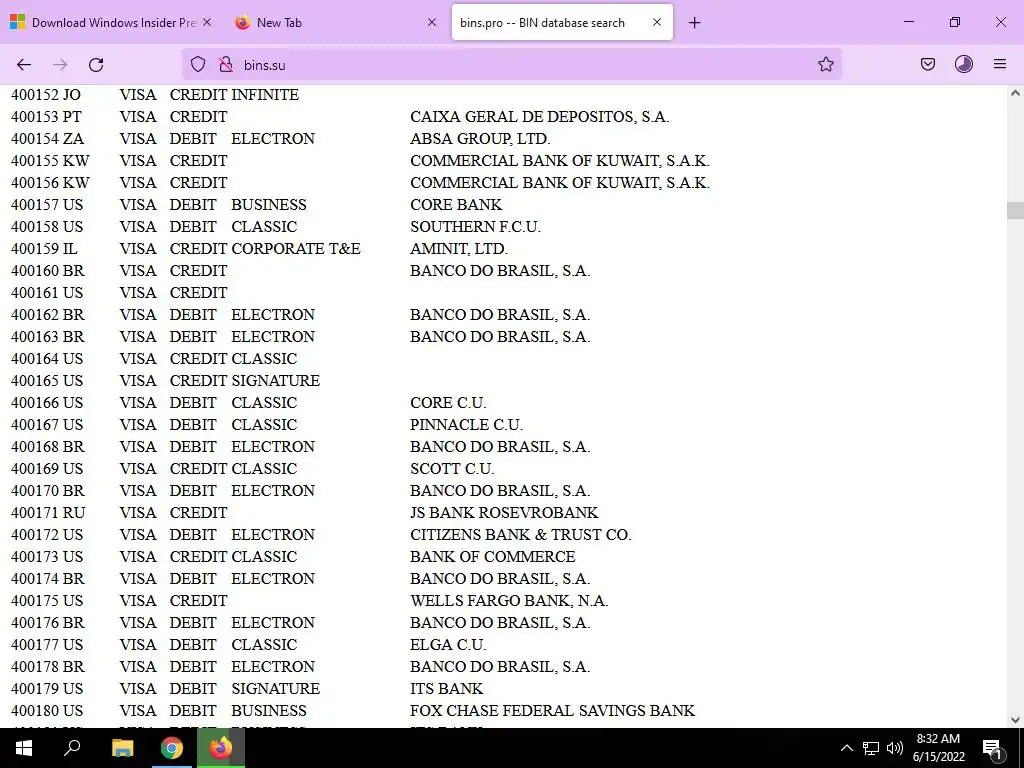
Task: Click the insecure connection padlock icon
Action: [226, 65]
